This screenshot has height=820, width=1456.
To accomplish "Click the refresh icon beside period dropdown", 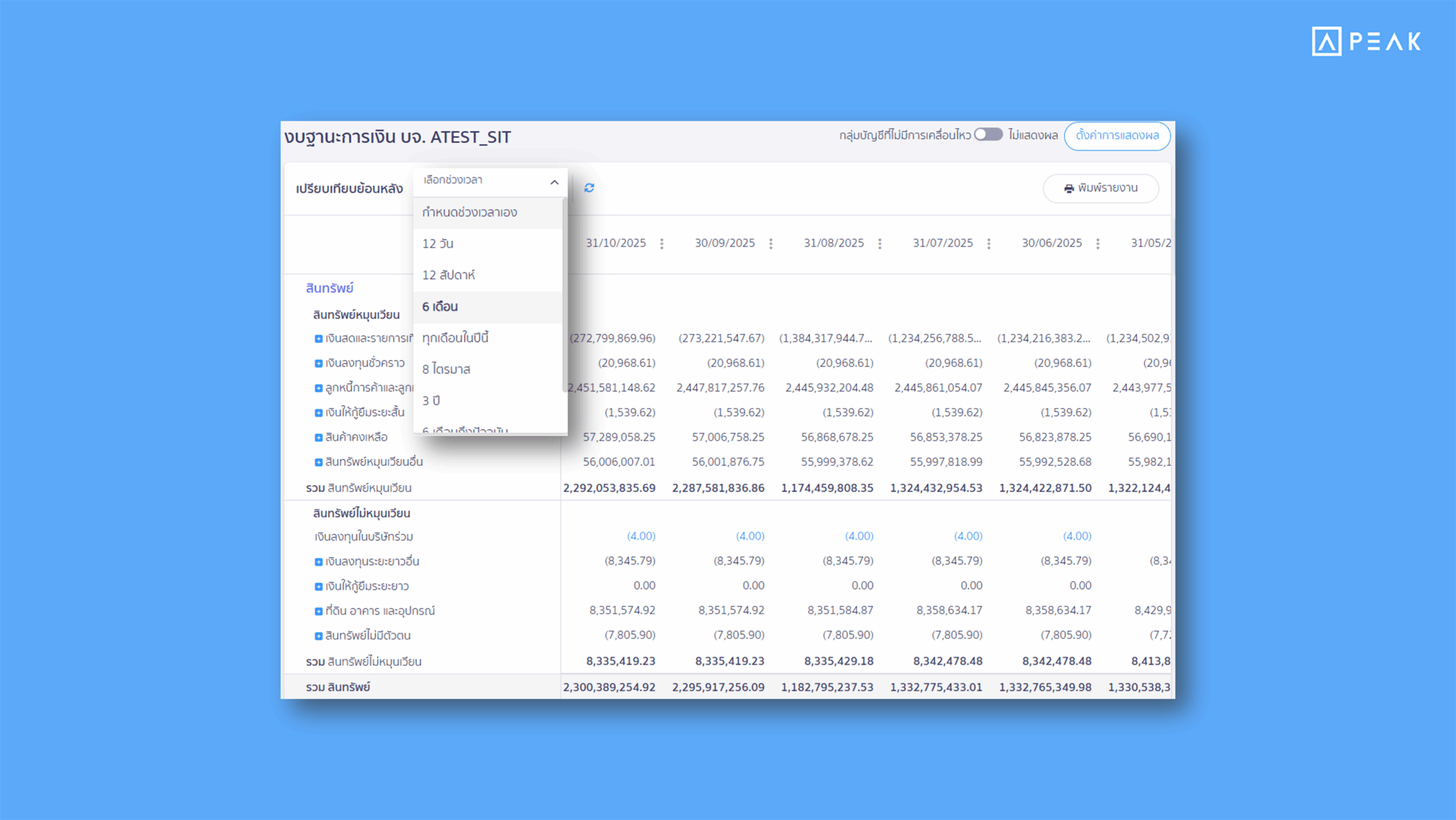I will click(589, 188).
